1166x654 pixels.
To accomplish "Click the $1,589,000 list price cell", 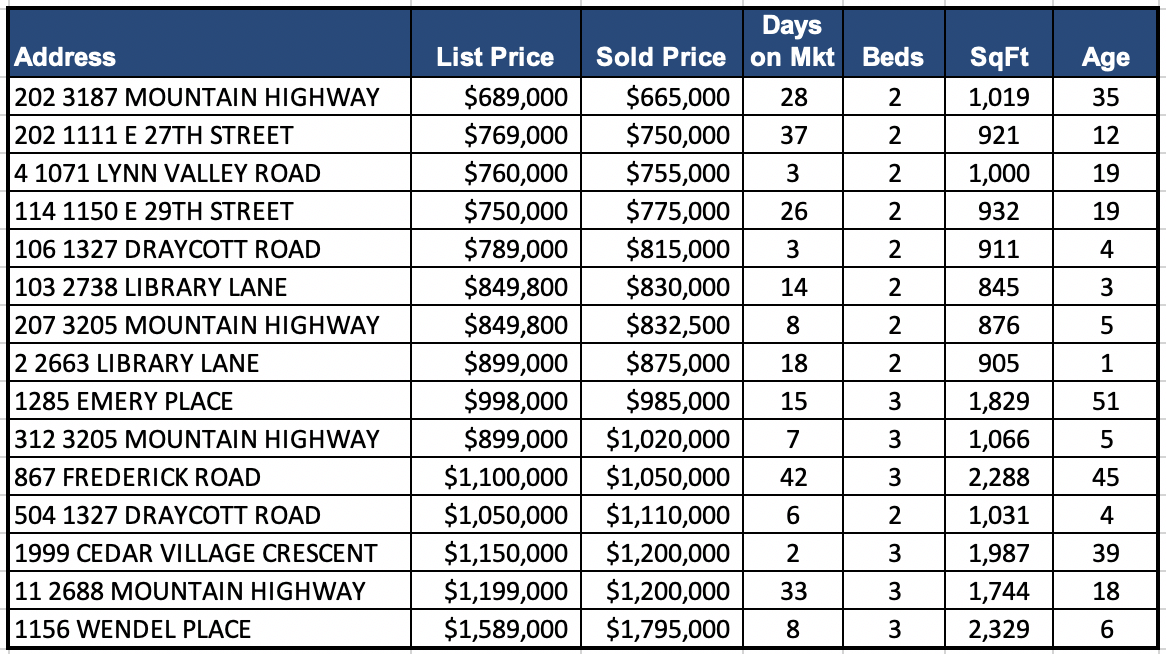I will pos(505,629).
